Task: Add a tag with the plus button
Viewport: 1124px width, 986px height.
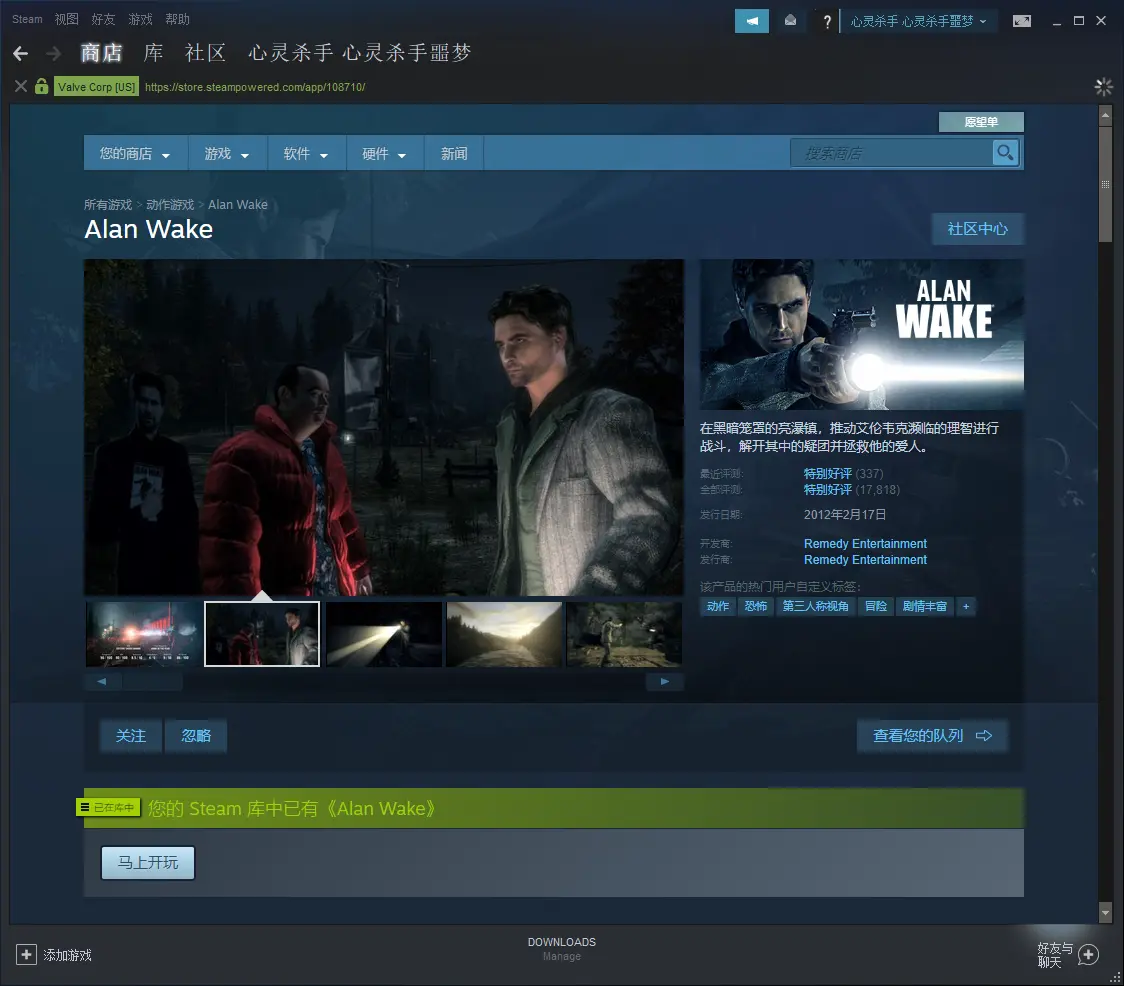Action: click(966, 607)
